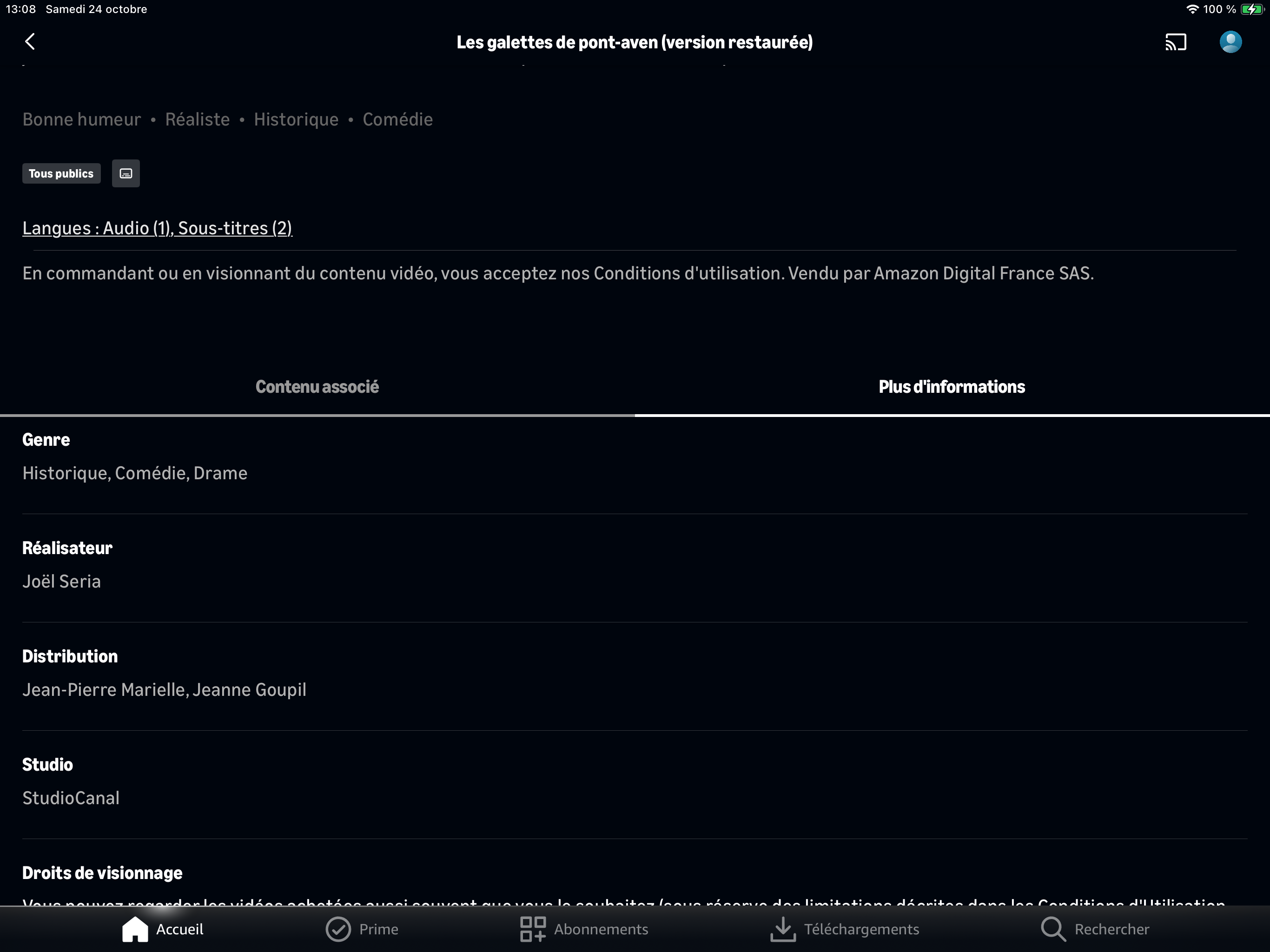Tap the clock showing 13:08
Viewport: 1270px width, 952px height.
coord(20,9)
